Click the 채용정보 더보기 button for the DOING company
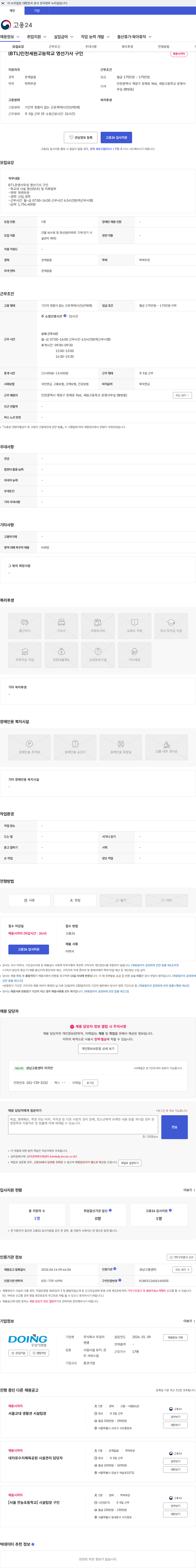This screenshot has height=1568, width=196. coord(175,1337)
